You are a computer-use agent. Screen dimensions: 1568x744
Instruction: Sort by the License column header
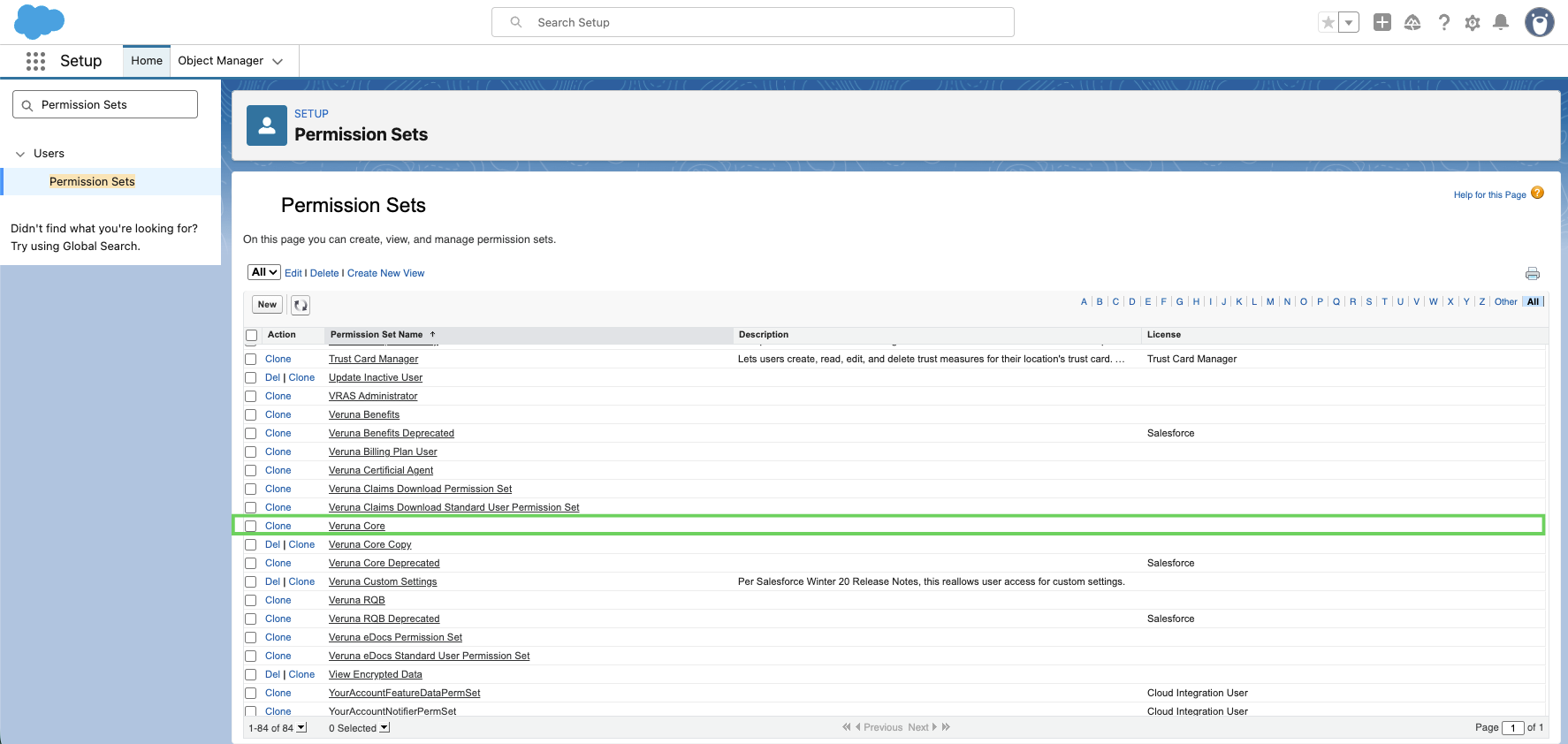click(x=1164, y=335)
